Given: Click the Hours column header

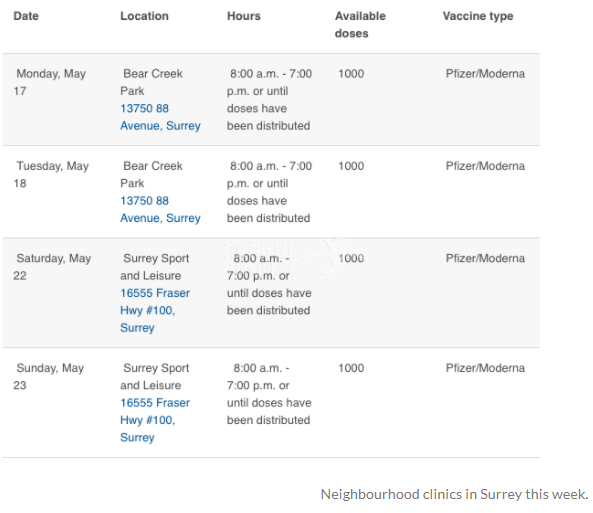Looking at the screenshot, I should click(x=244, y=16).
